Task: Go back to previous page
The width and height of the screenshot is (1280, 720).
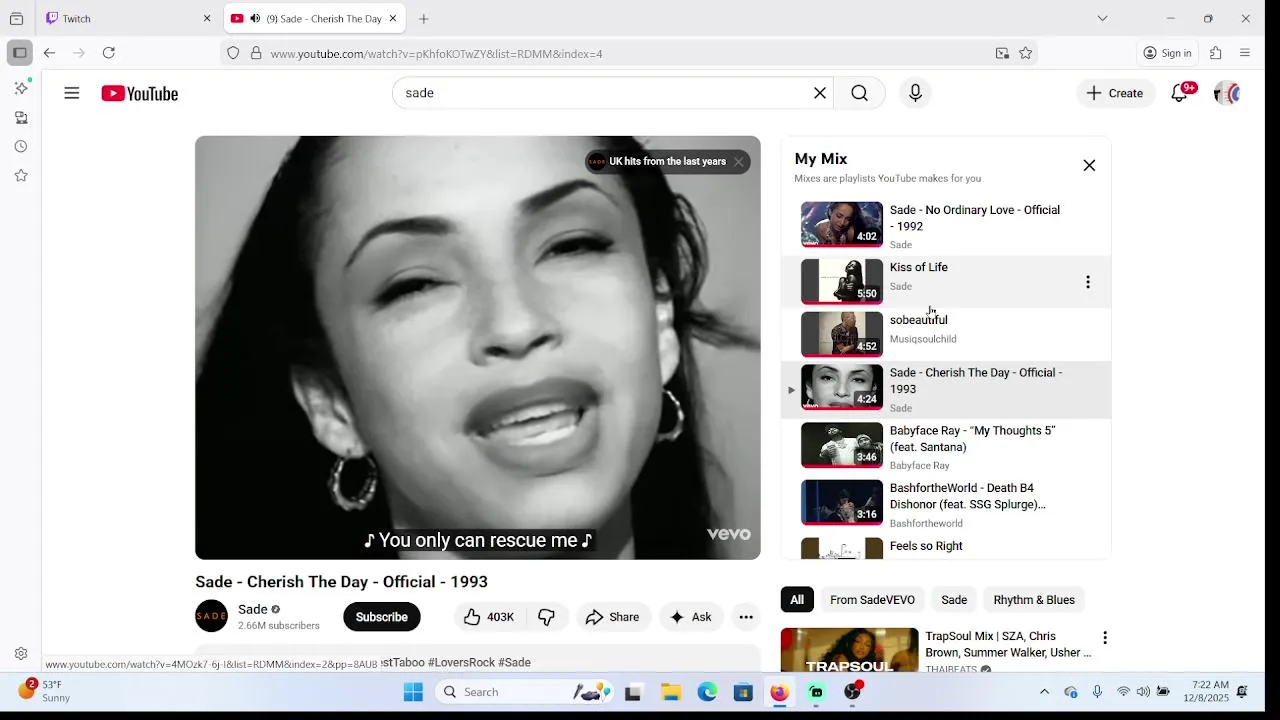Action: (x=49, y=53)
